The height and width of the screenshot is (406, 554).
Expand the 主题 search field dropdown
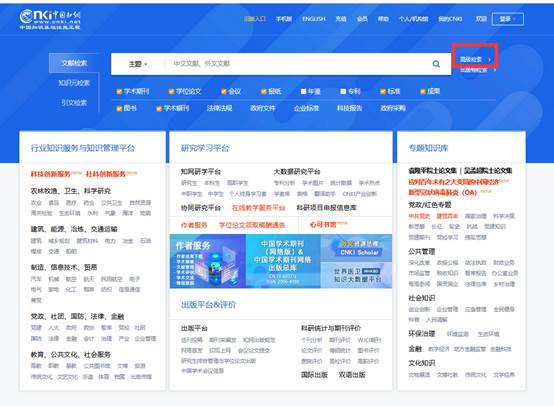(x=138, y=64)
